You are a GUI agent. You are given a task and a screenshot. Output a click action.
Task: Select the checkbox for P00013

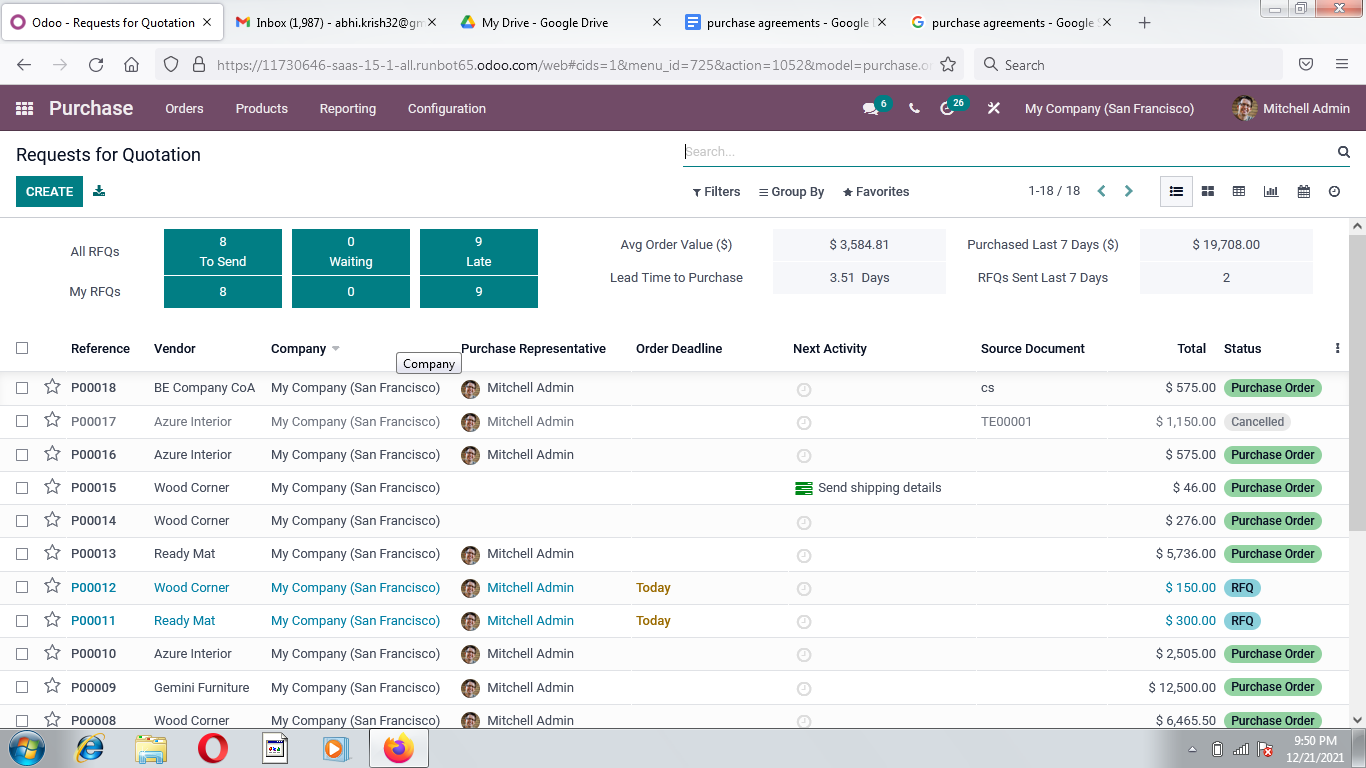coord(22,554)
